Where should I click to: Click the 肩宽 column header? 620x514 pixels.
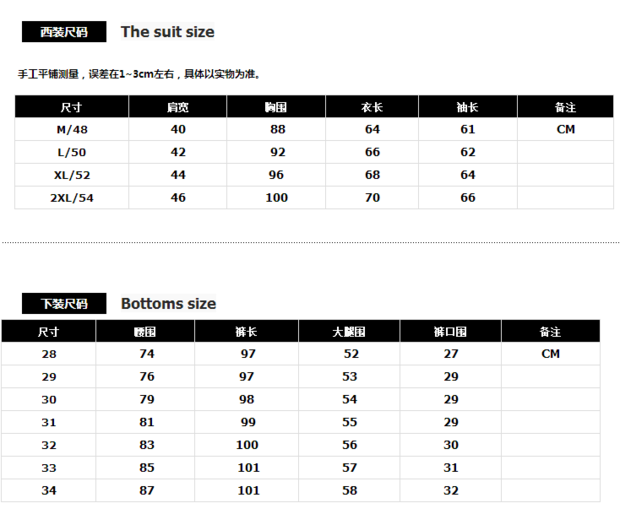[178, 107]
